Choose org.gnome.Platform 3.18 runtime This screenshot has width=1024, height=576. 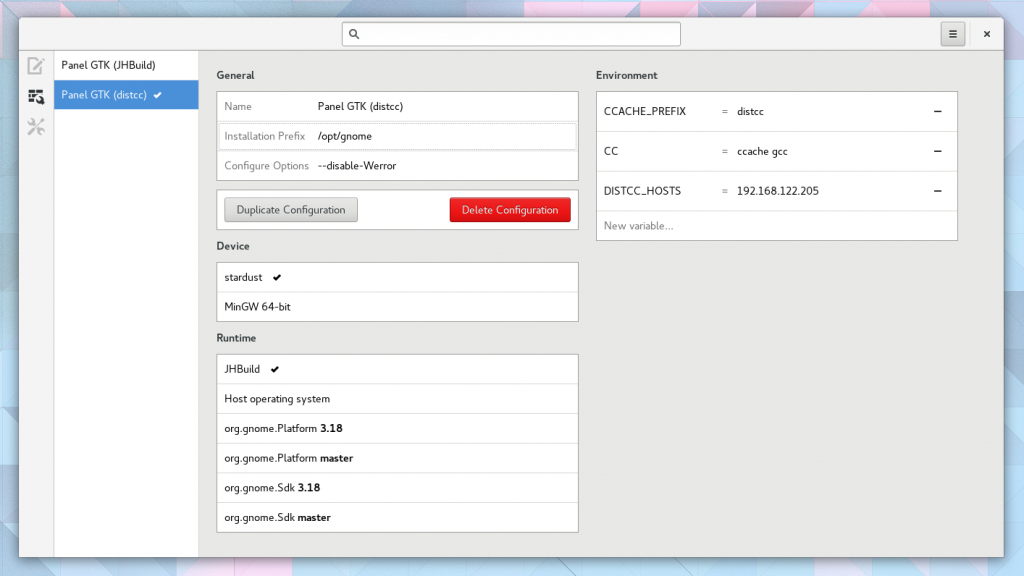click(397, 428)
